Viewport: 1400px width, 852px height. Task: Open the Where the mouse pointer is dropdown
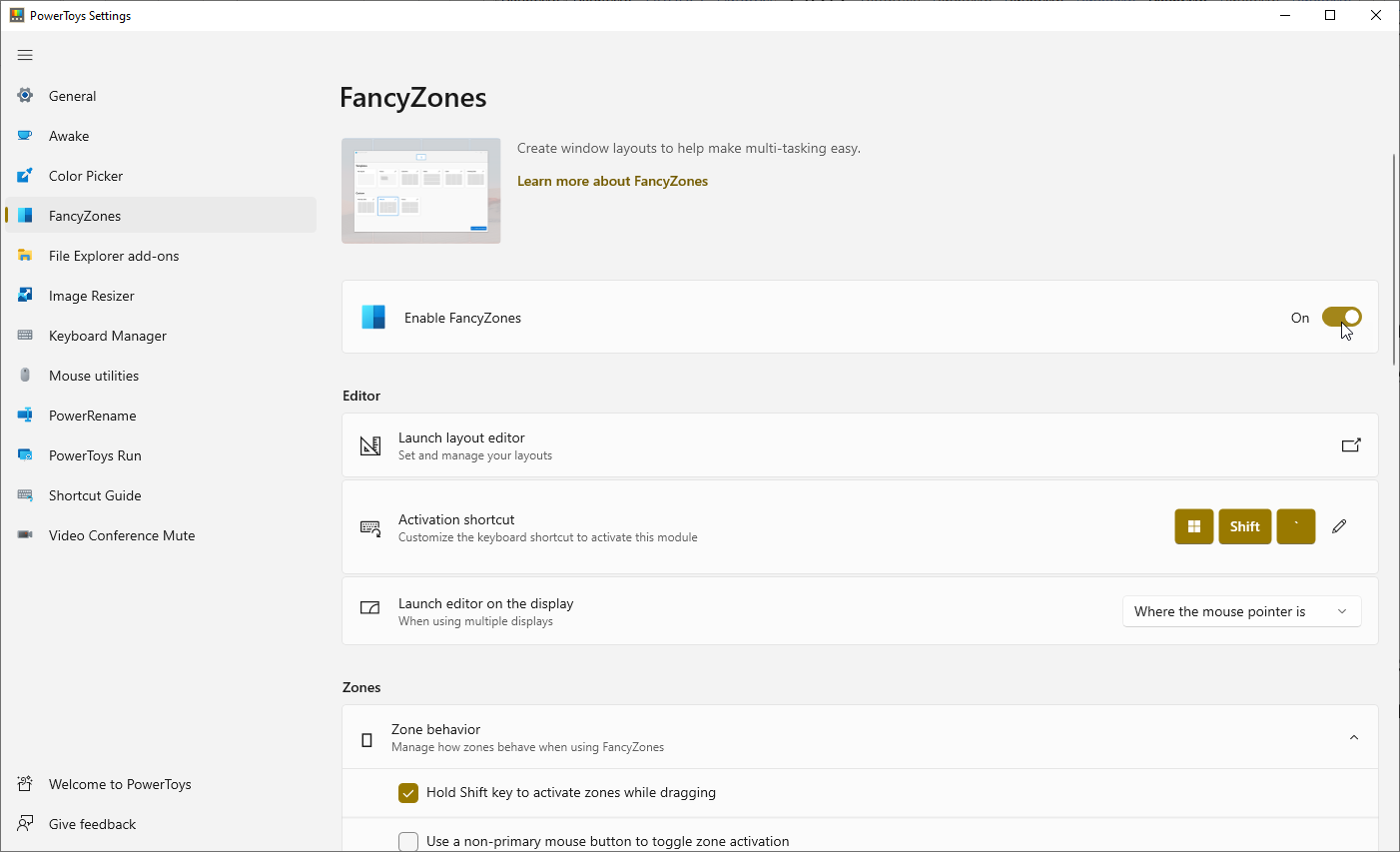1242,611
